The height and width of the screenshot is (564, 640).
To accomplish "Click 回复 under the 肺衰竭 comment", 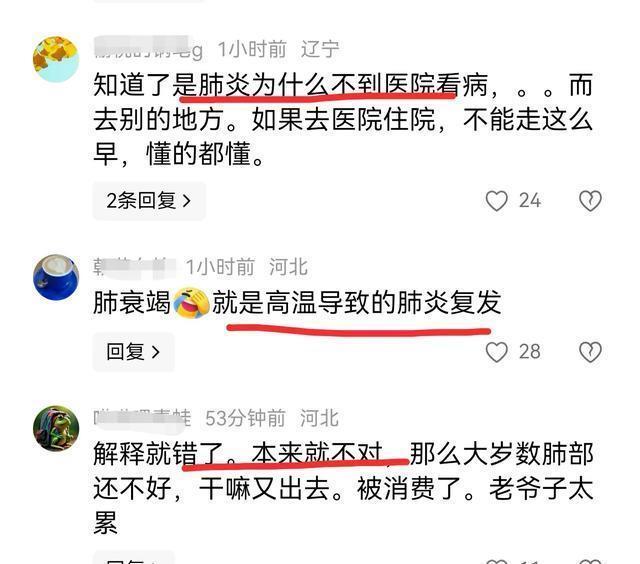I will coord(133,352).
